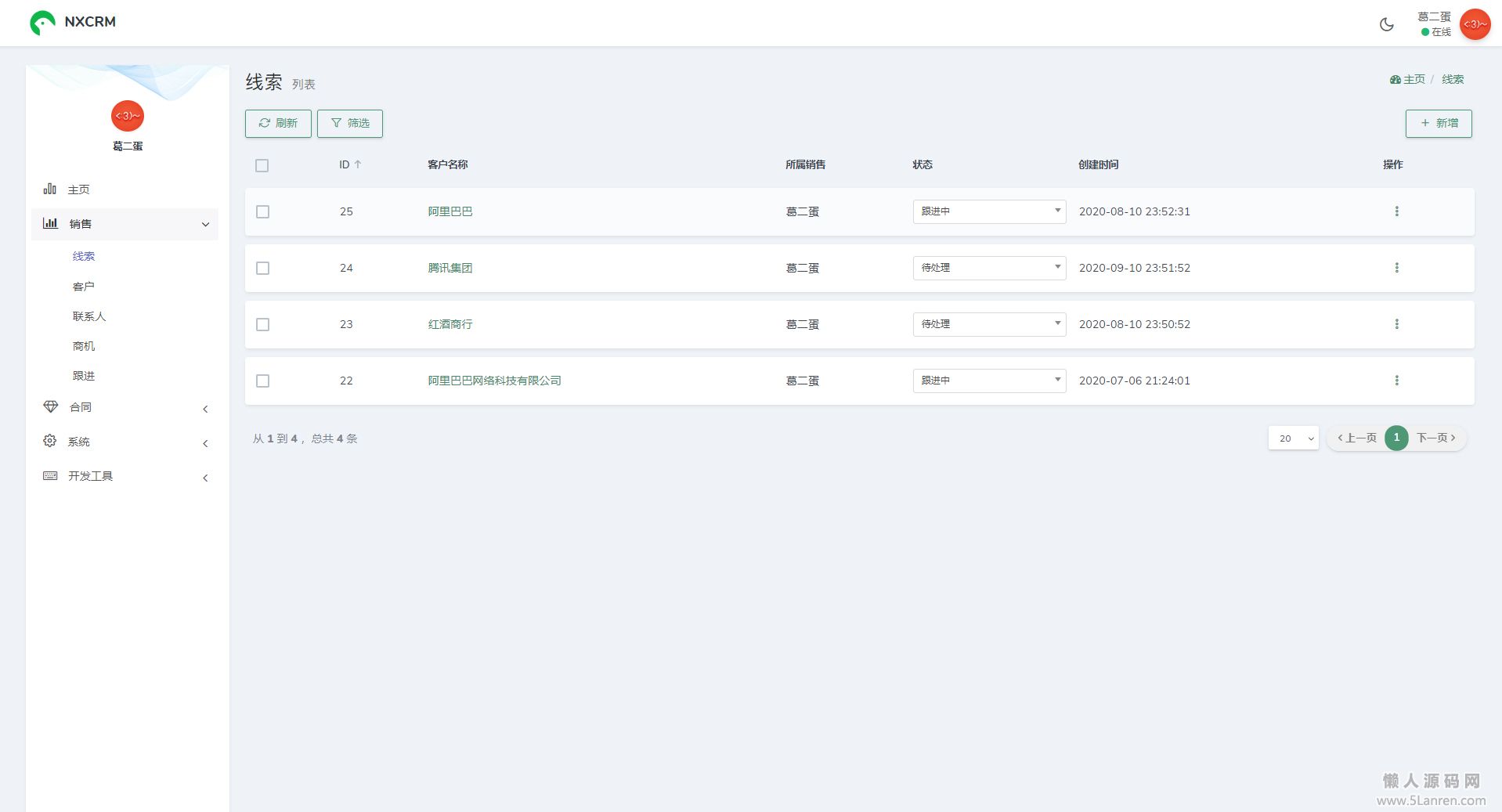Open user avatar in top-right corner
This screenshot has height=812, width=1502.
tap(1475, 24)
